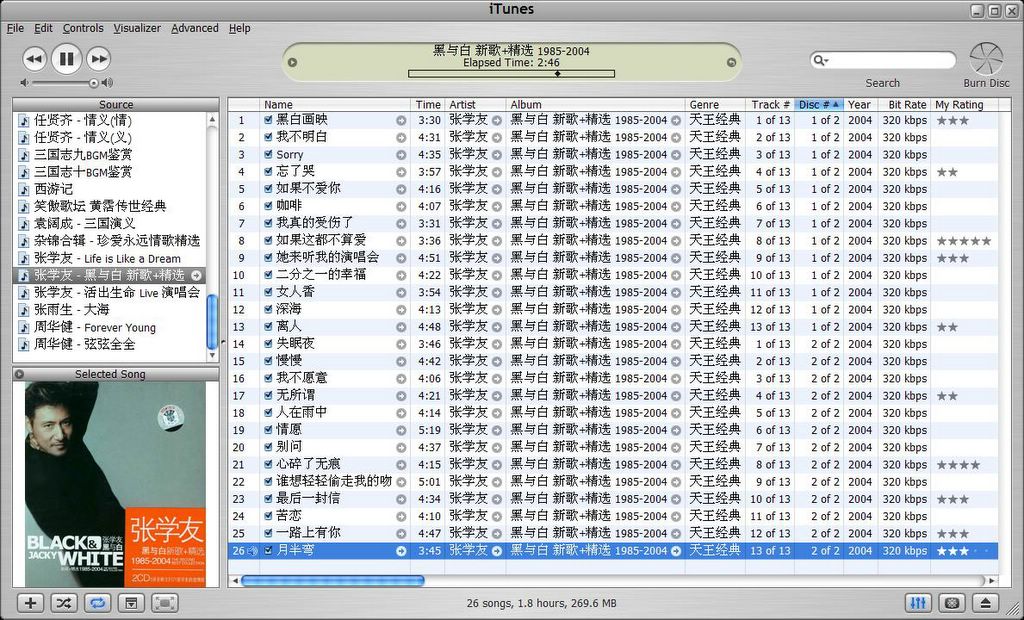The width and height of the screenshot is (1024, 620).
Task: Uncheck the 失眠夜 song checkbox
Action: (268, 344)
